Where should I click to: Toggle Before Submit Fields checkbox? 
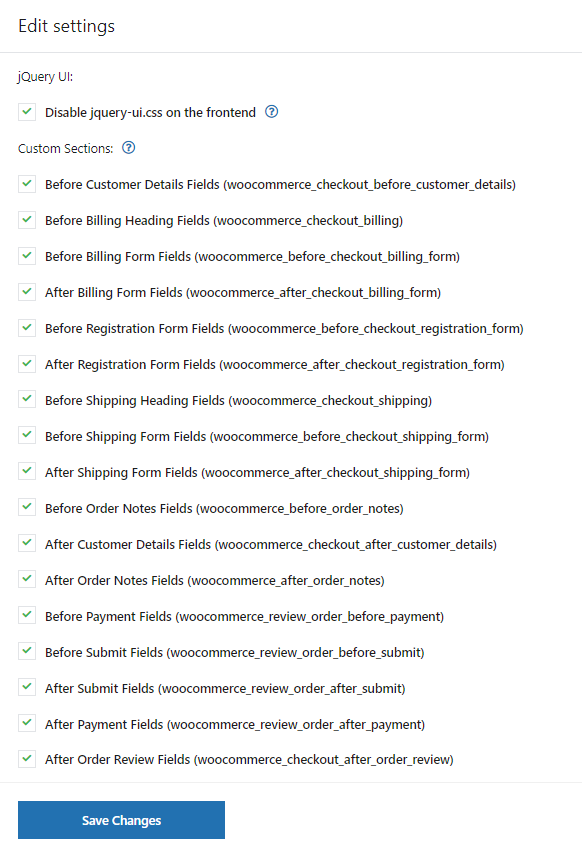(x=27, y=652)
